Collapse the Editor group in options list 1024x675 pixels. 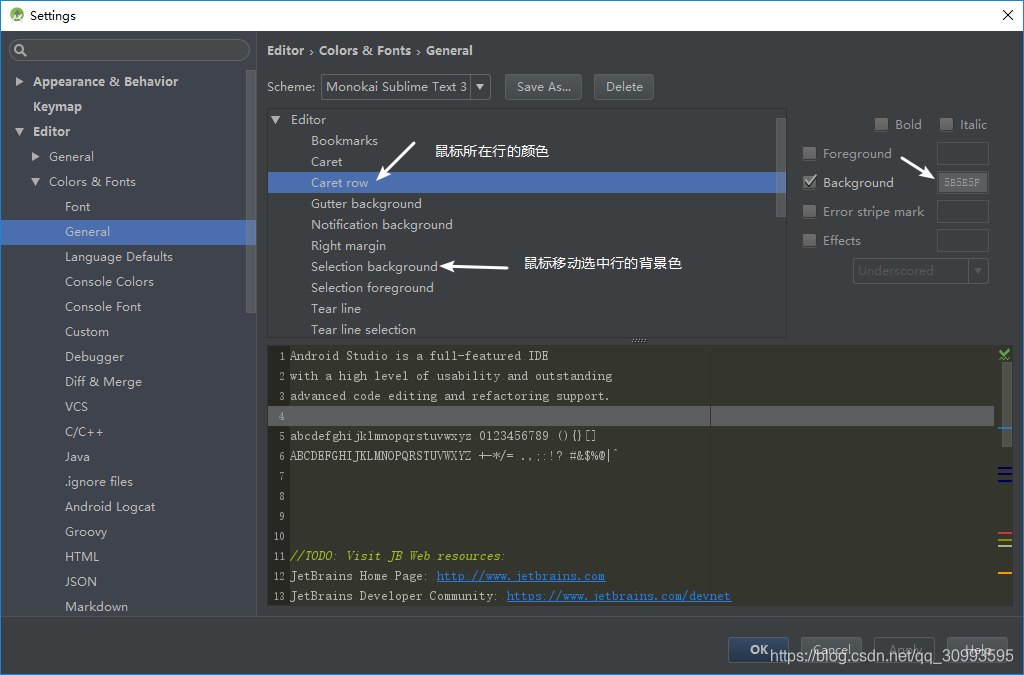click(x=276, y=120)
